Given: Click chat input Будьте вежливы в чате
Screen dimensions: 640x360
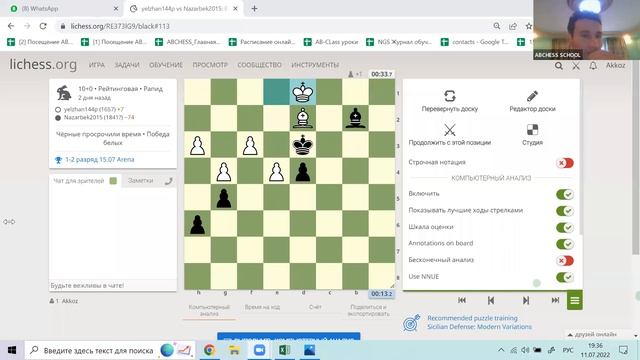Looking at the screenshot, I should 113,285.
